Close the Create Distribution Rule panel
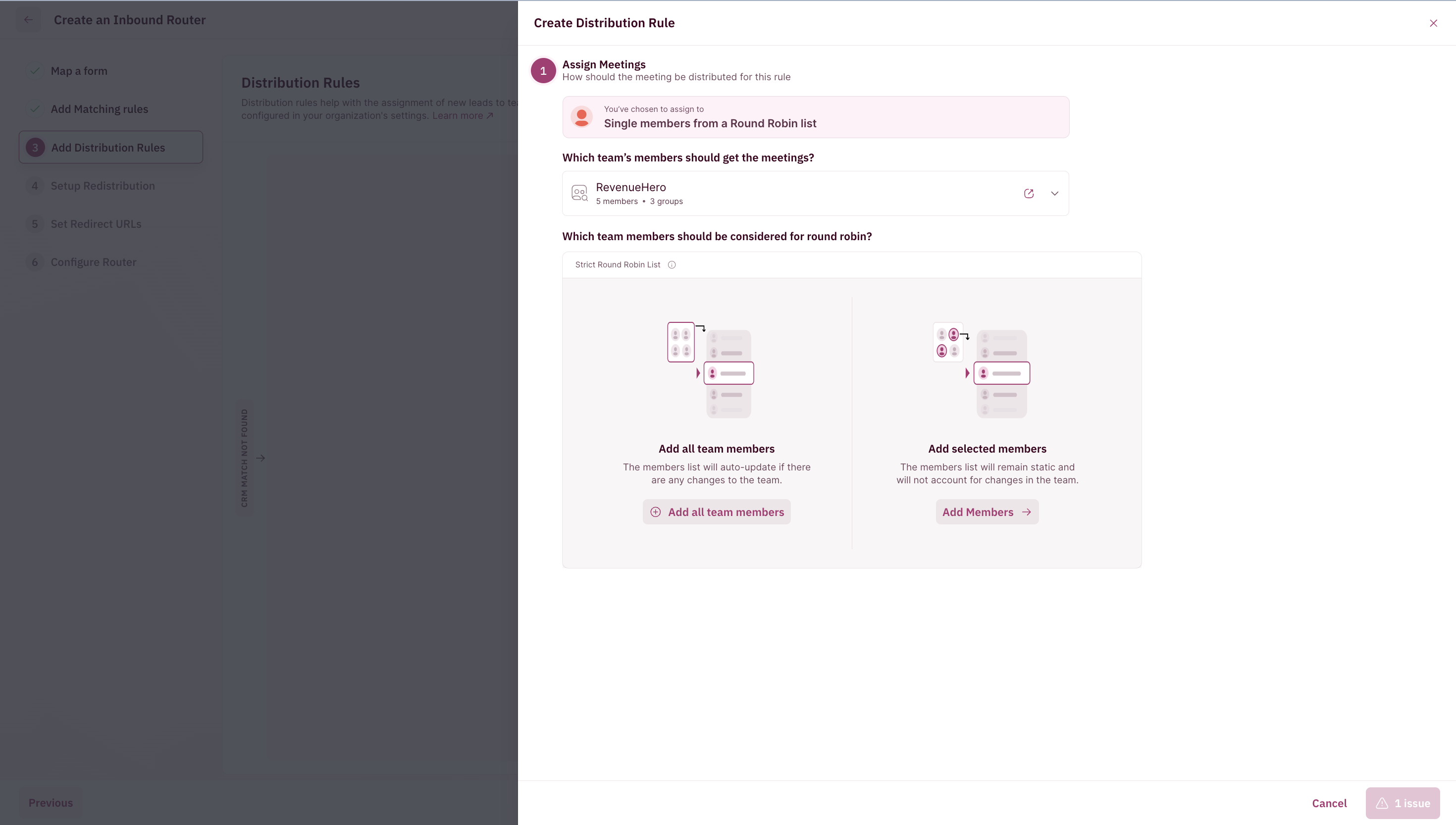The height and width of the screenshot is (825, 1456). pyautogui.click(x=1433, y=23)
